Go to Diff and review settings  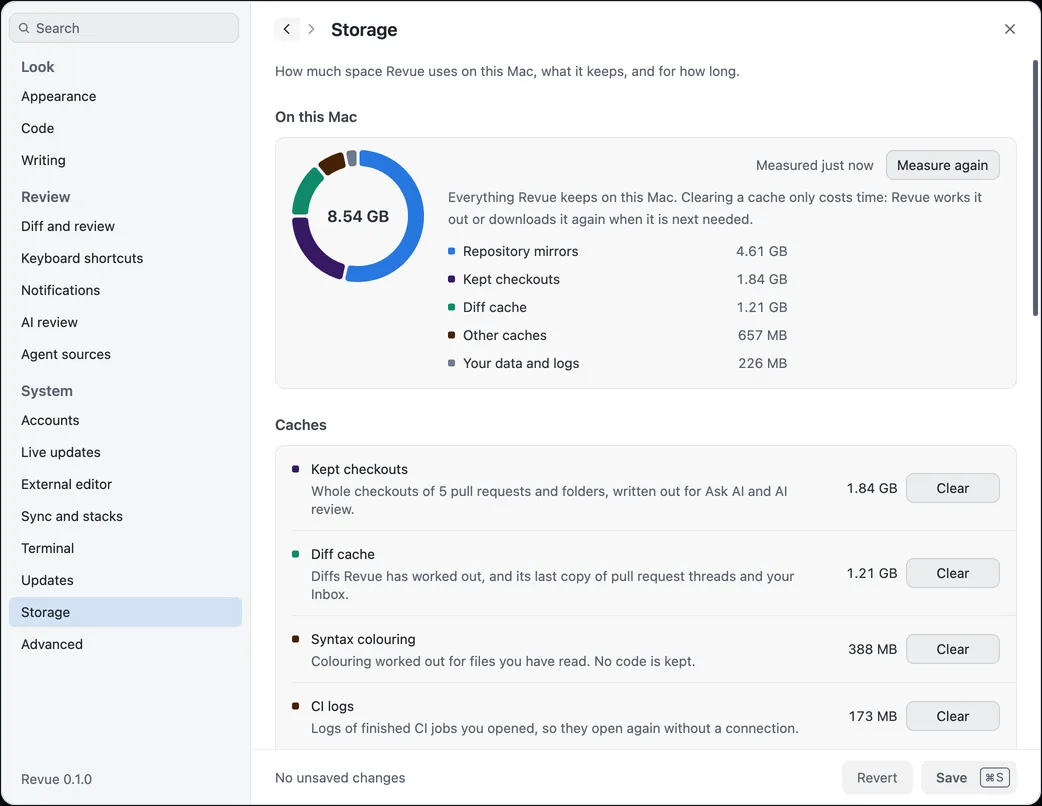126,226
